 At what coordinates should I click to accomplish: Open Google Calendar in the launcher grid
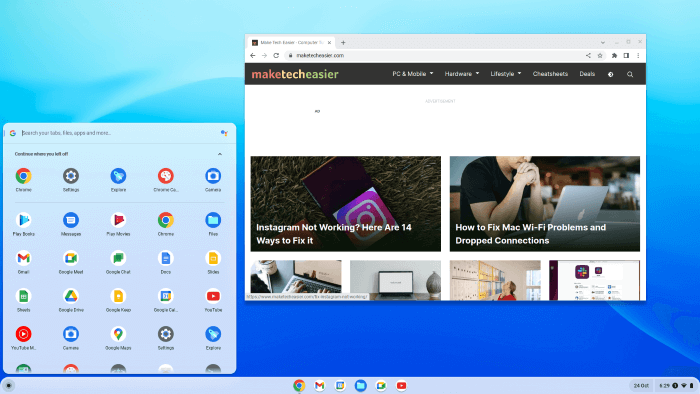pyautogui.click(x=166, y=296)
